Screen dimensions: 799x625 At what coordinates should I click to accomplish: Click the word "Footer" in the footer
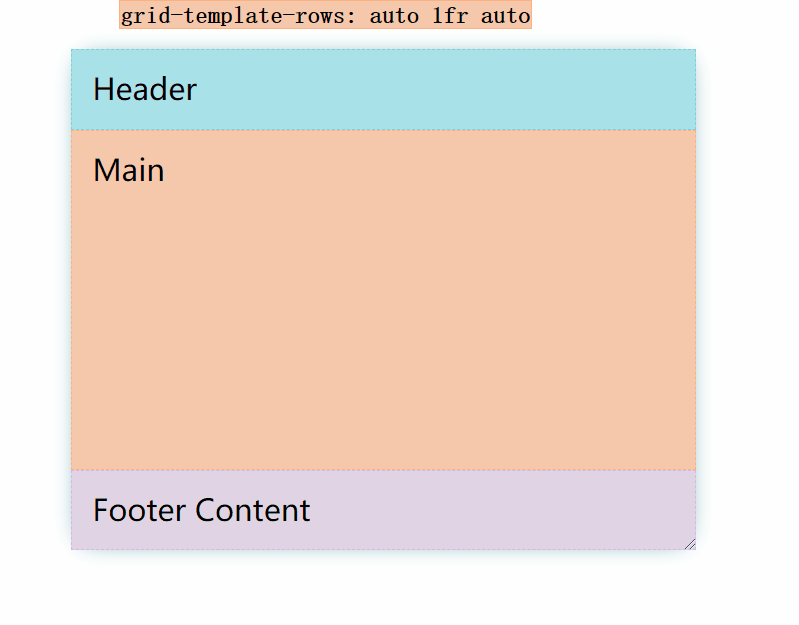pos(140,510)
